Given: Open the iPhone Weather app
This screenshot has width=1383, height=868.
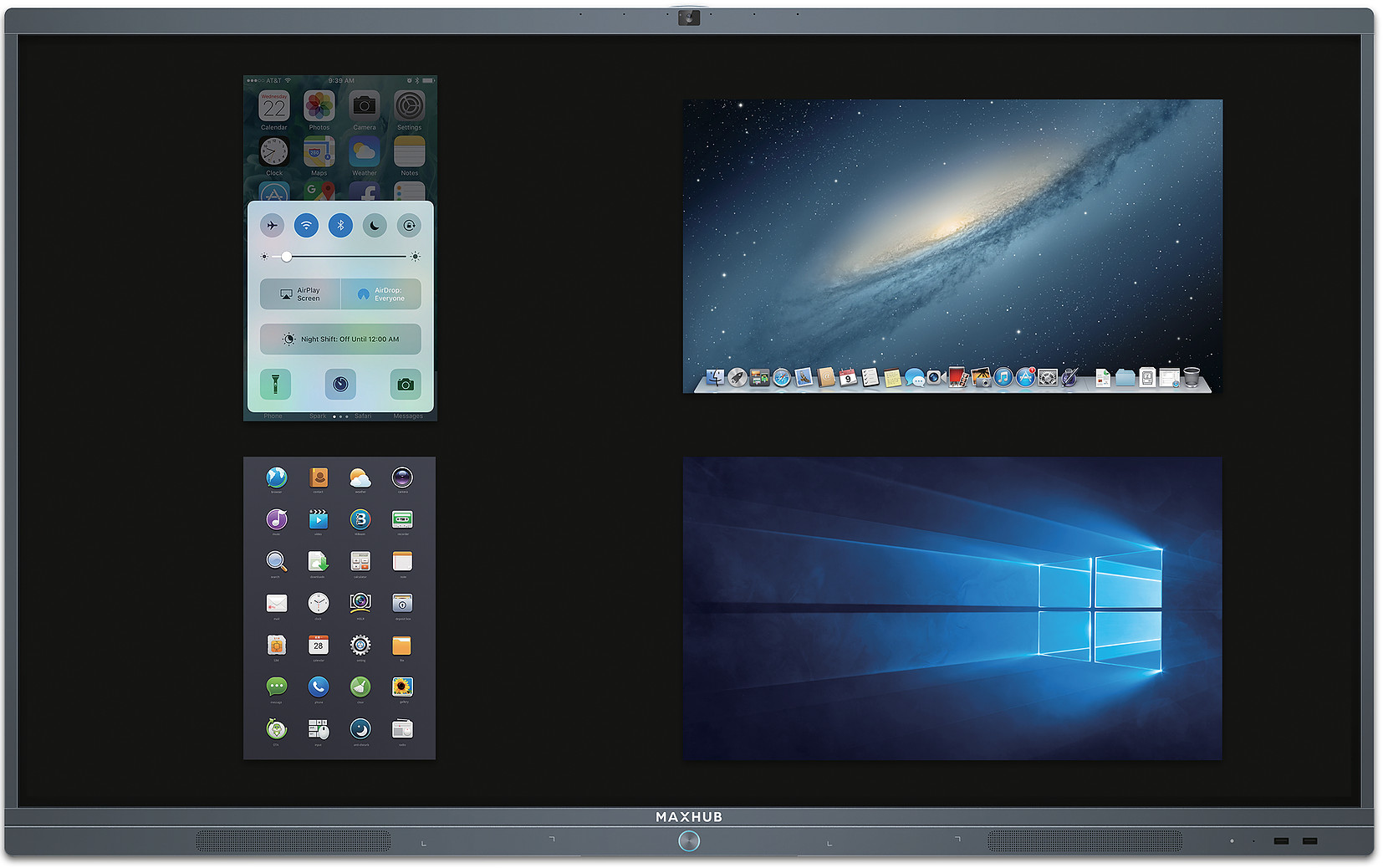Looking at the screenshot, I should click(x=364, y=151).
